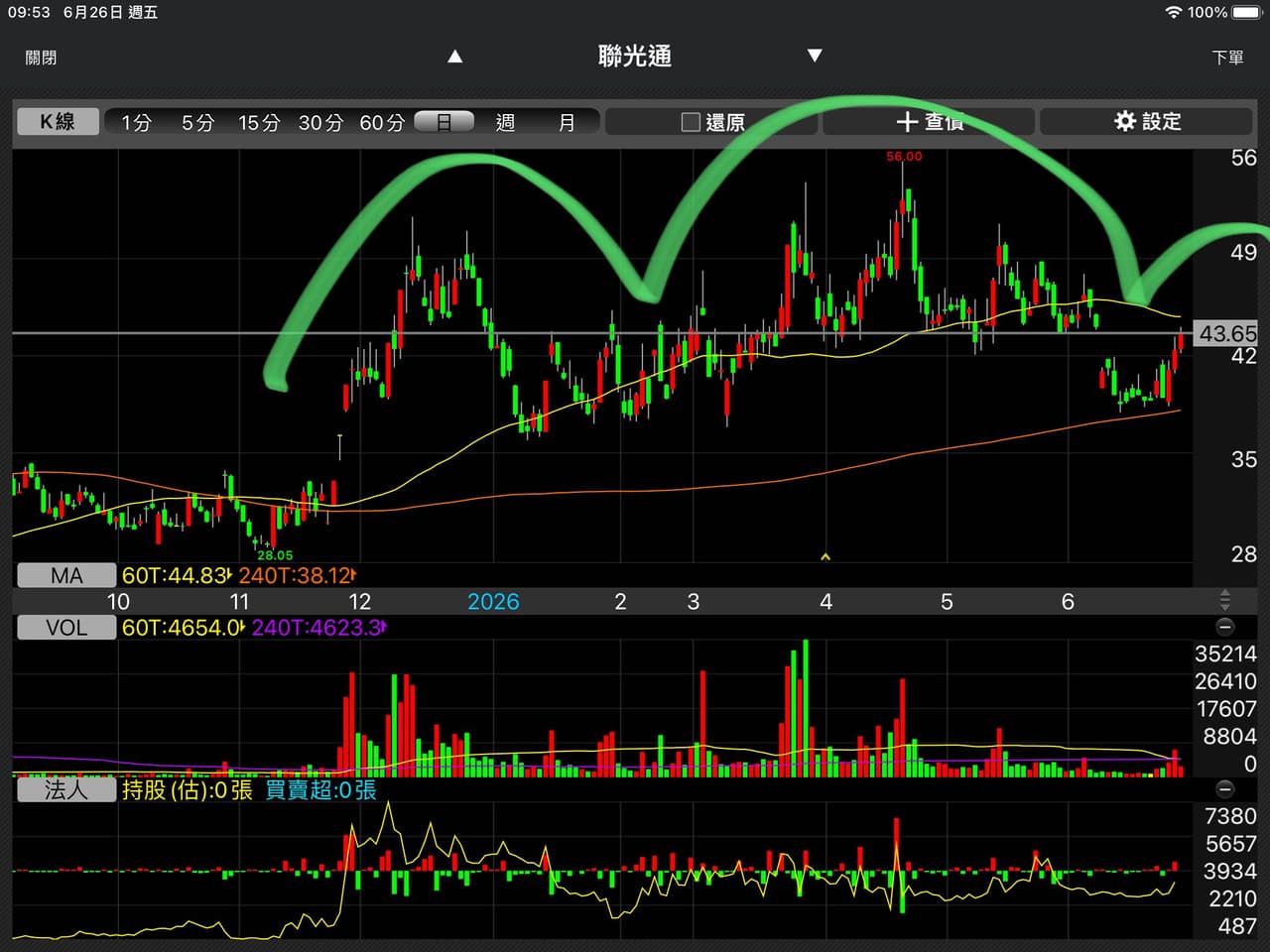Tap the panel resize handle beside date axis
This screenshot has height=952, width=1270.
point(1225,600)
